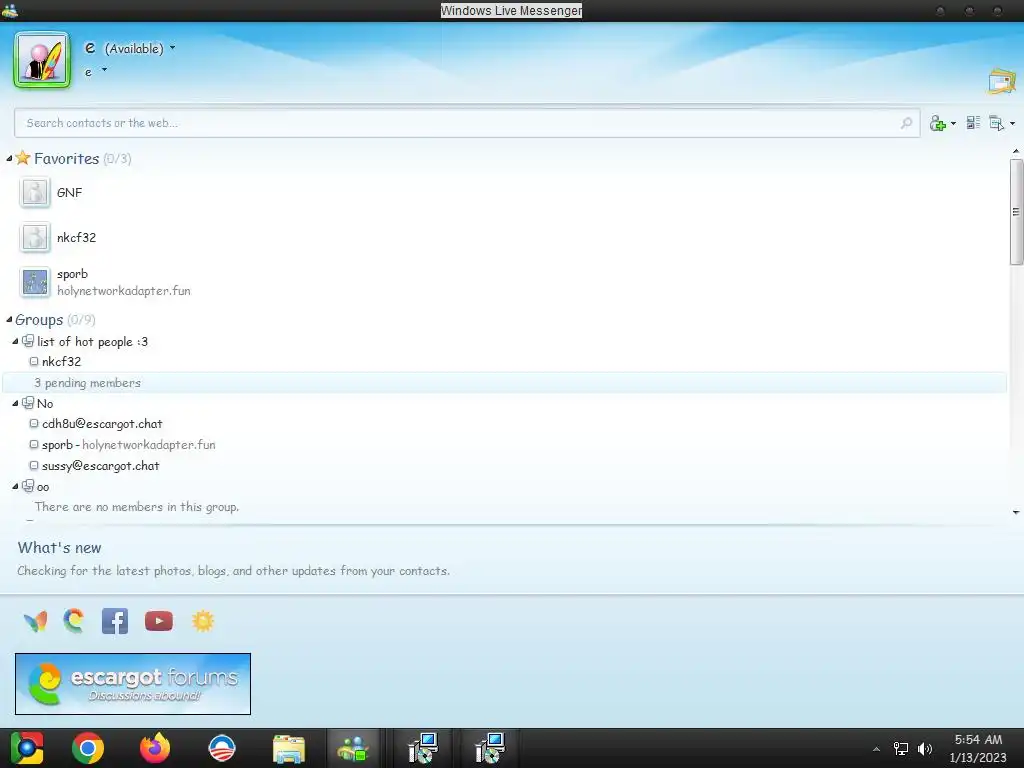Open the escargot forums banner
Viewport: 1024px width, 768px height.
(x=133, y=684)
